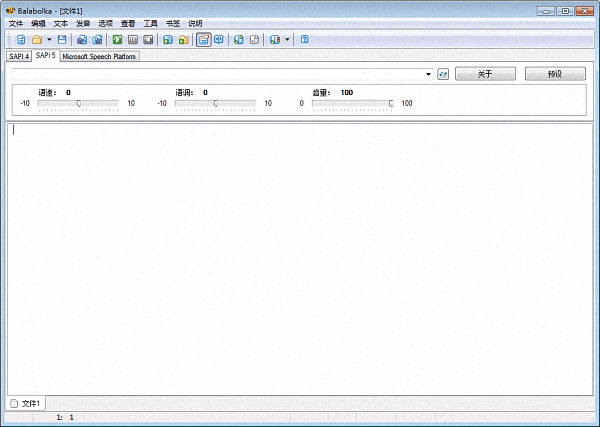The image size is (600, 427).
Task: Click the 音量 volume slider
Action: click(x=352, y=103)
